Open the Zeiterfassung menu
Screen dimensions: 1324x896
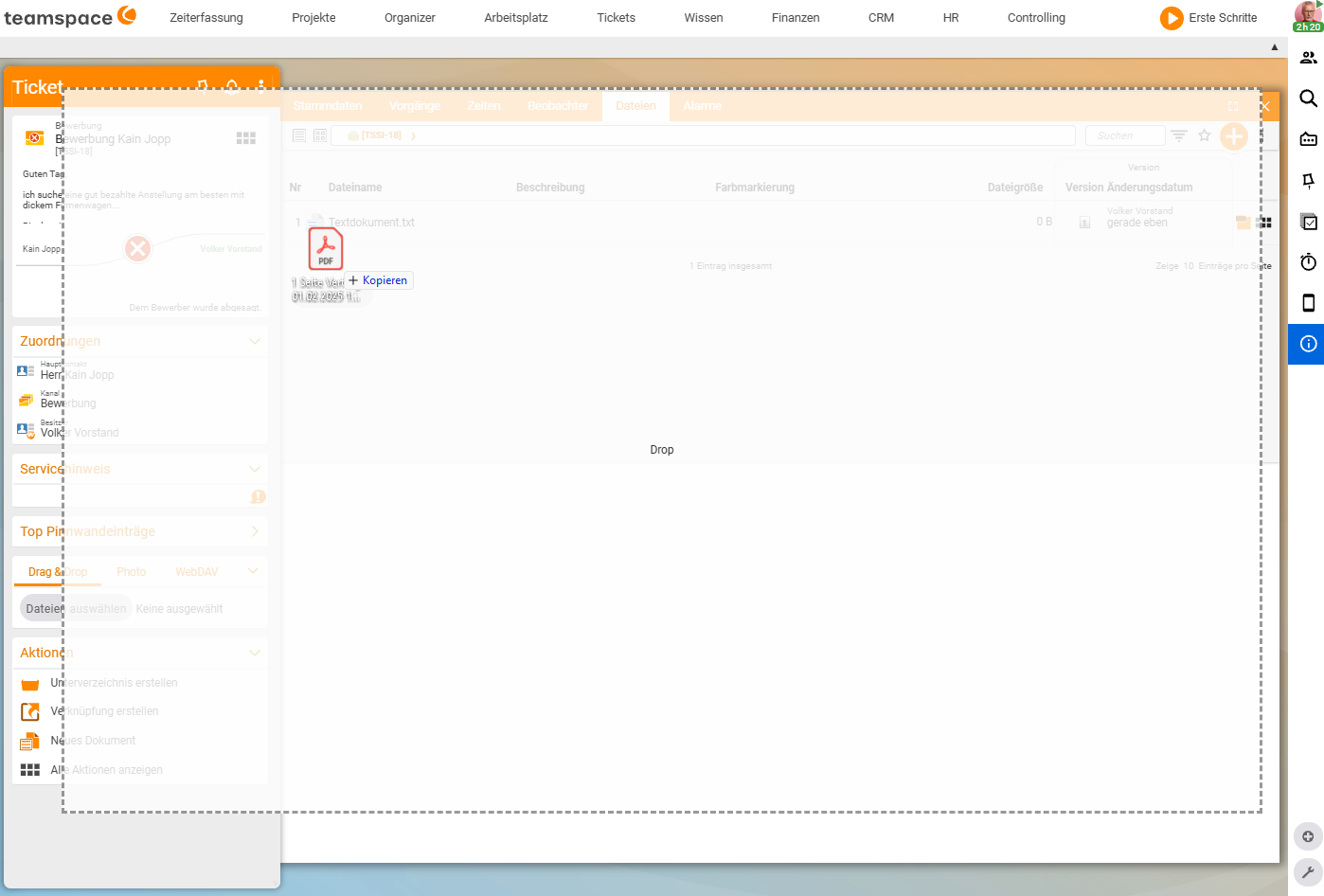[x=206, y=17]
